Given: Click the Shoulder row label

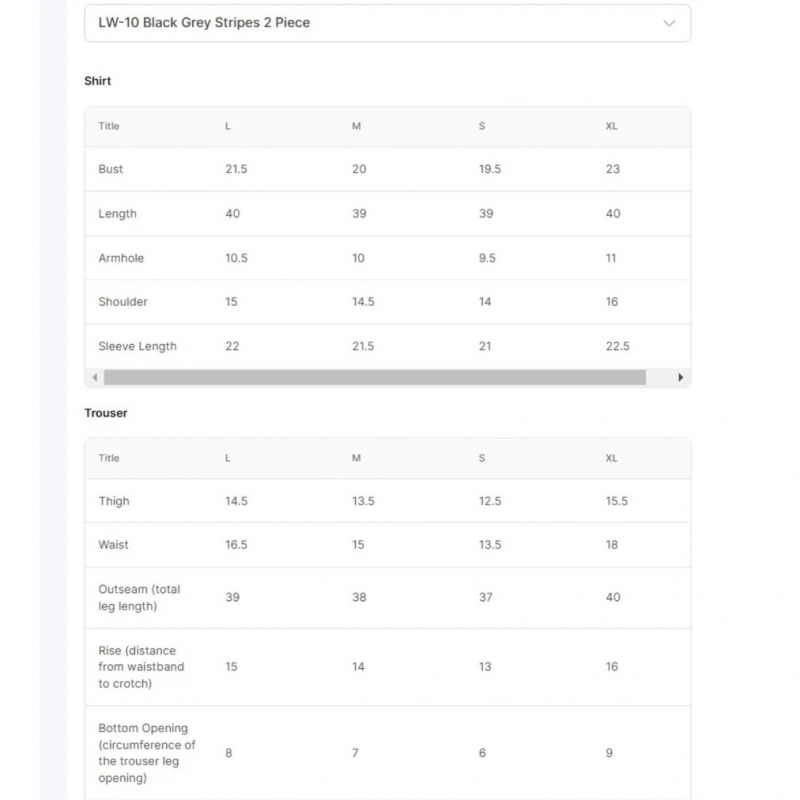Looking at the screenshot, I should click(123, 301).
